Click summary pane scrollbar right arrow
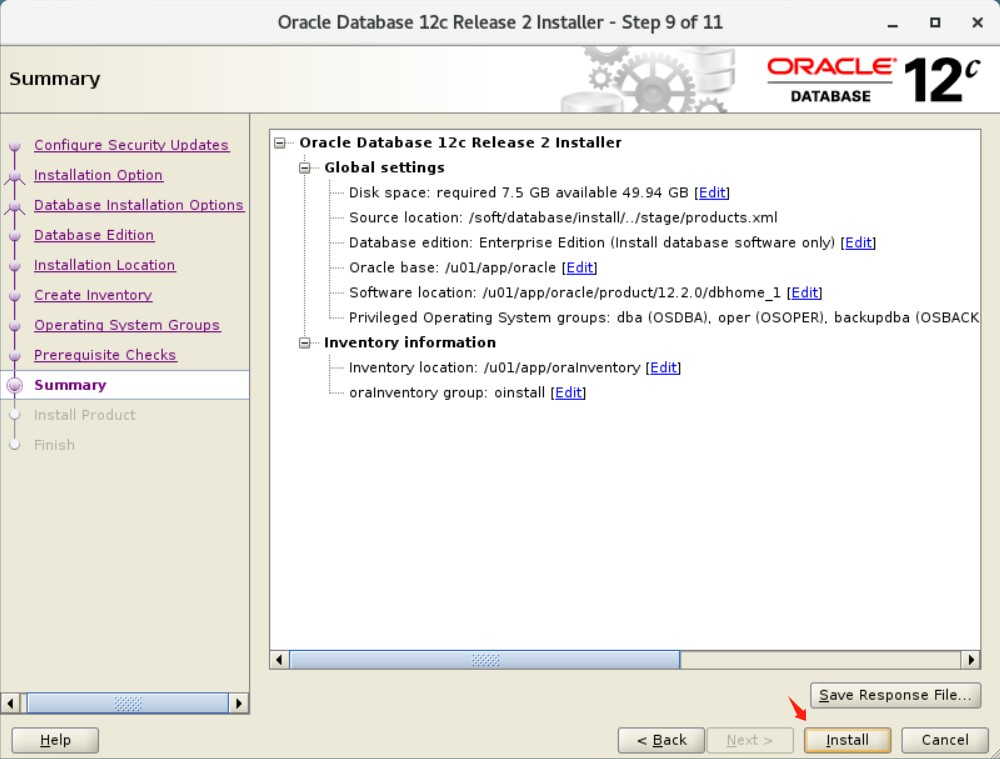 tap(971, 660)
